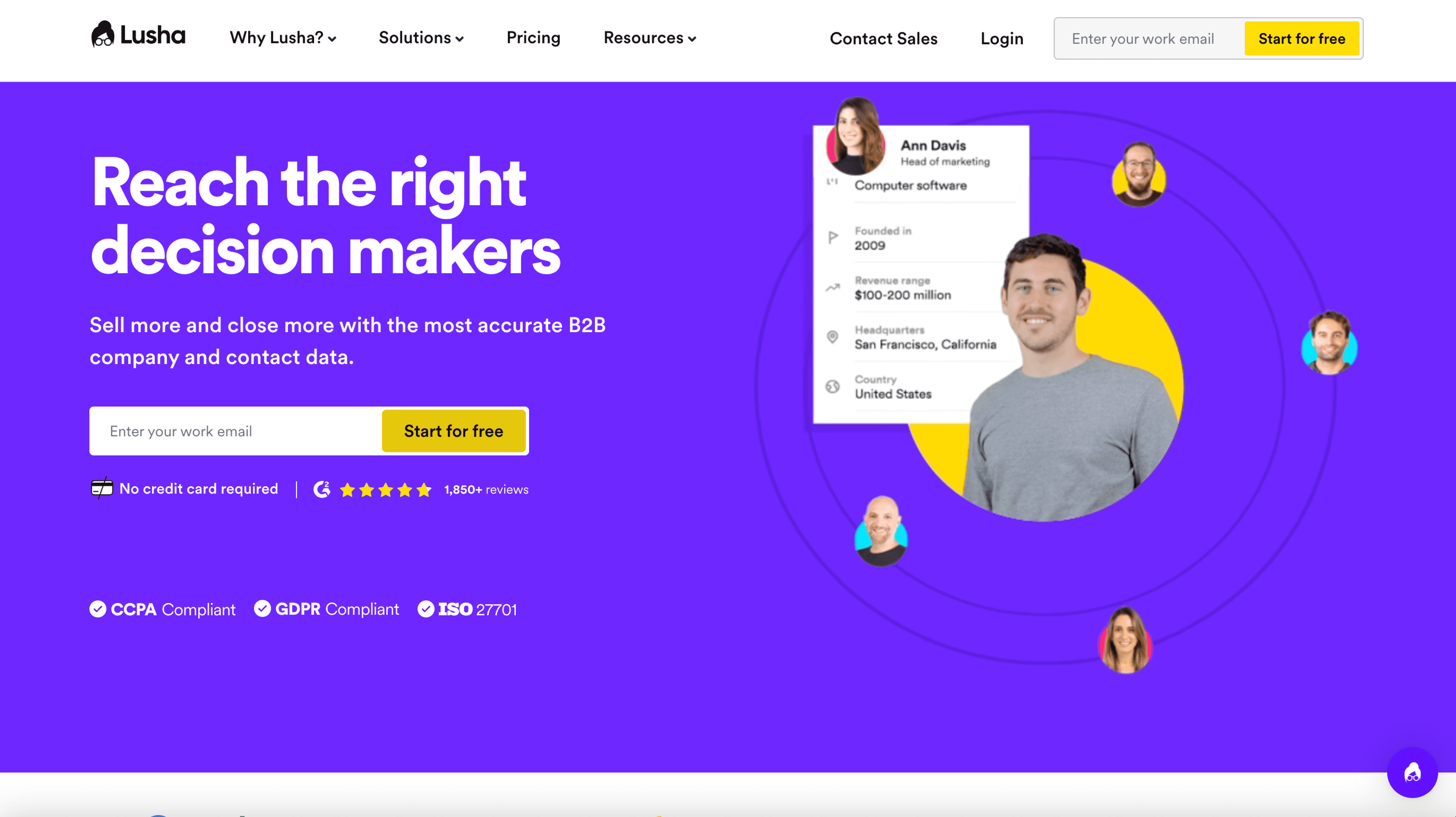This screenshot has width=1456, height=817.
Task: Click the hero Start for free button
Action: (454, 431)
